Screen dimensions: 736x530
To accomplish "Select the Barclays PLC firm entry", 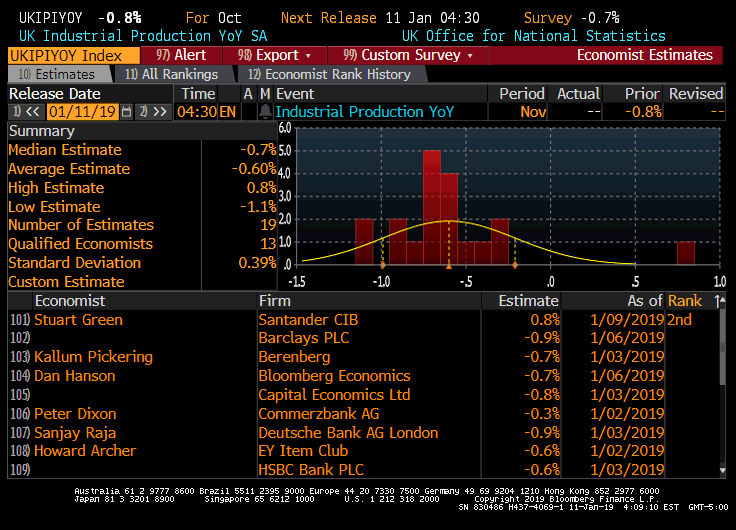I will pyautogui.click(x=304, y=338).
